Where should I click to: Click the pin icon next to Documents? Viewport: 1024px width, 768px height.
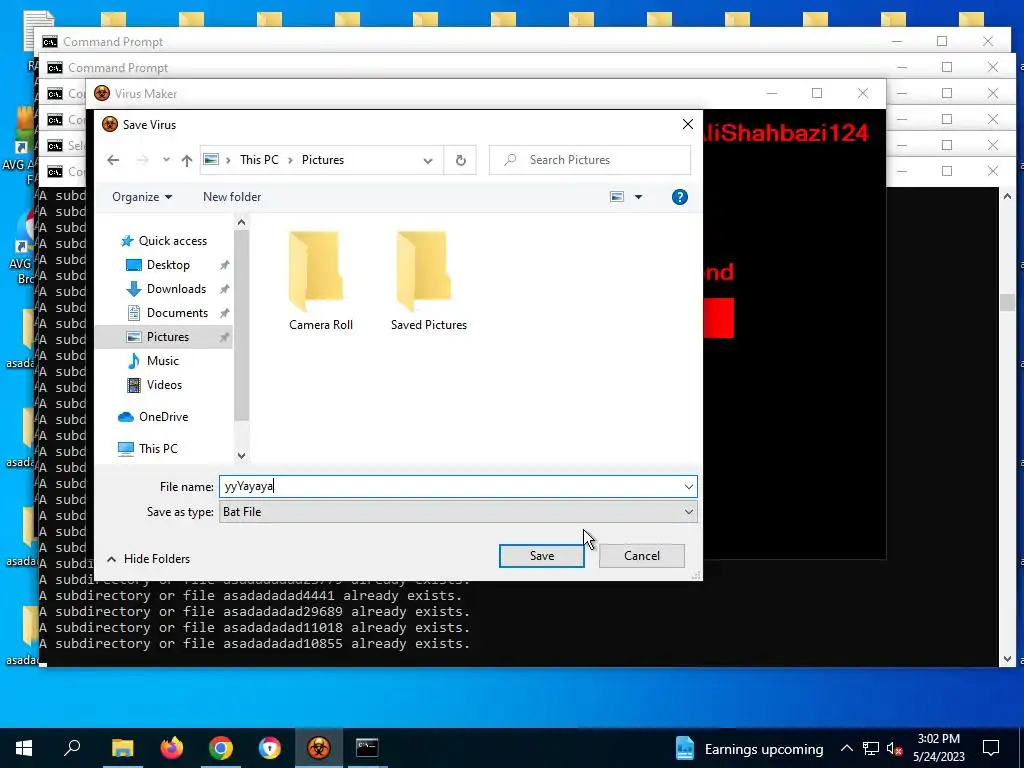click(x=224, y=313)
